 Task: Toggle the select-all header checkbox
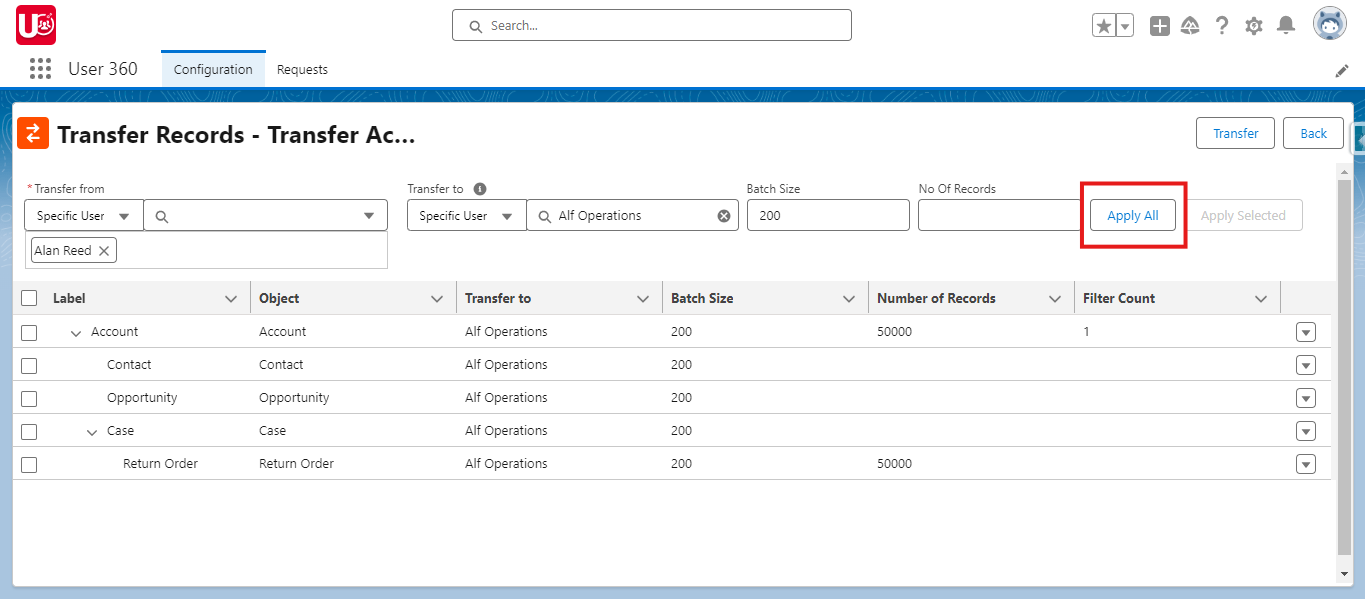pyautogui.click(x=29, y=298)
